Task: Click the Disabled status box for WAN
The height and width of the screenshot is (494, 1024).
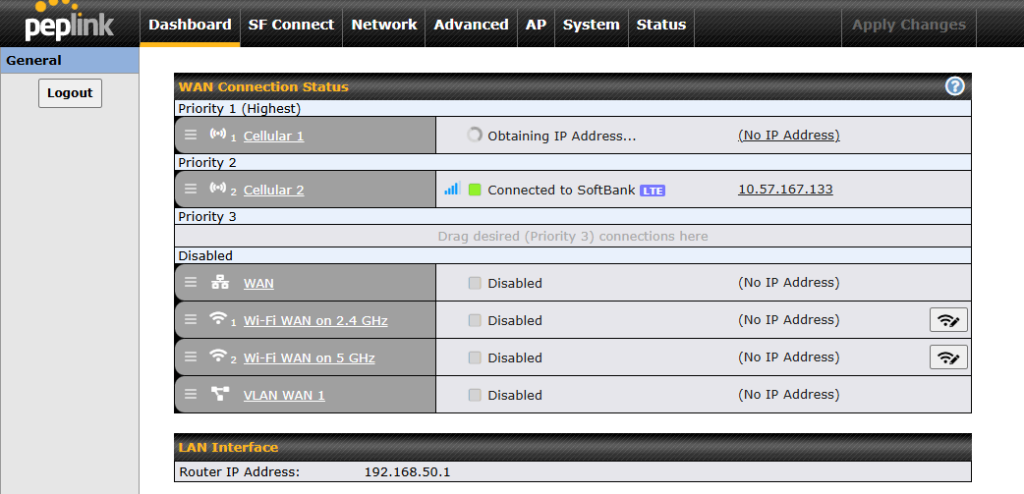Action: [x=475, y=283]
